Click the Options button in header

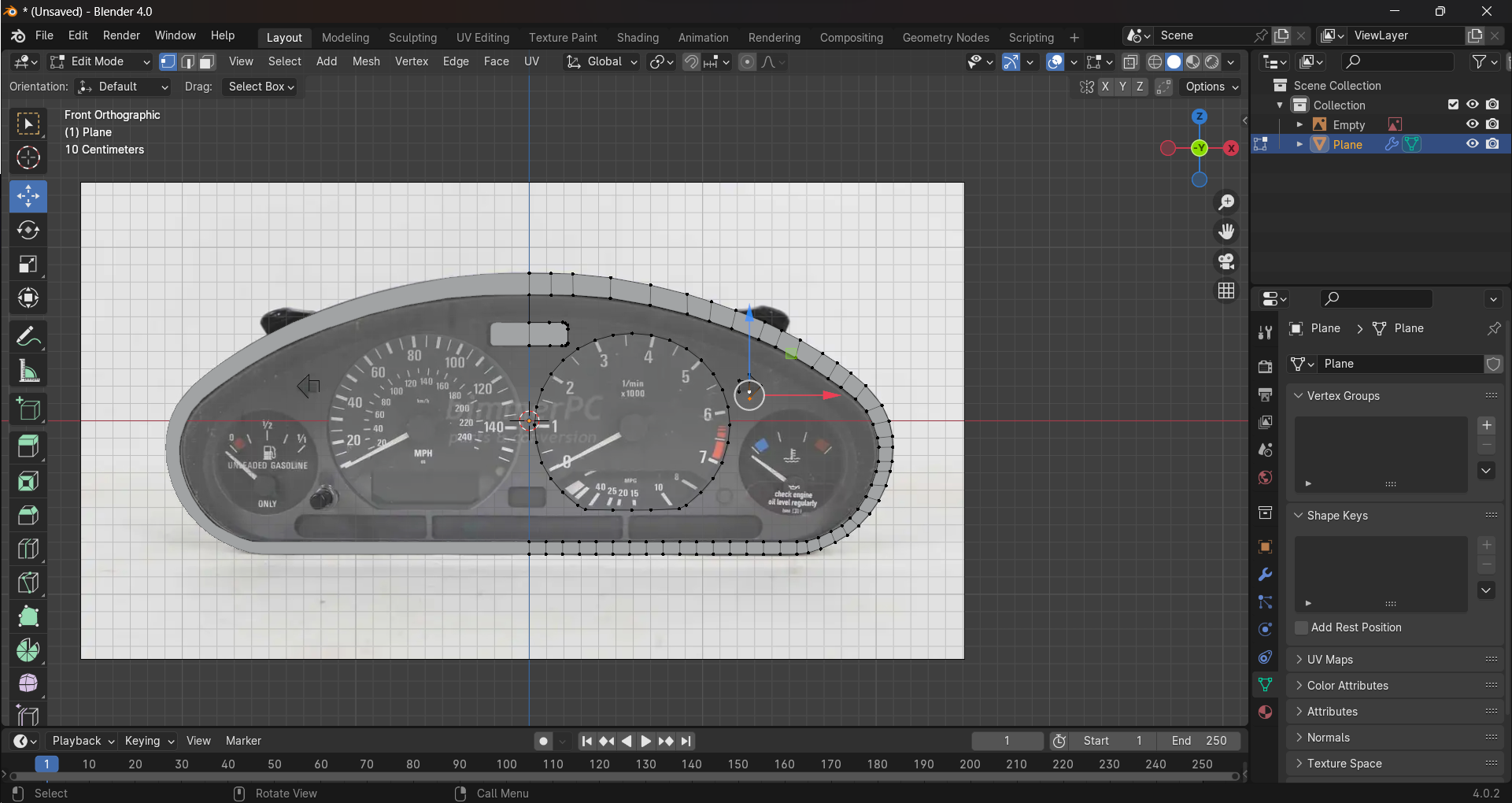tap(1212, 87)
